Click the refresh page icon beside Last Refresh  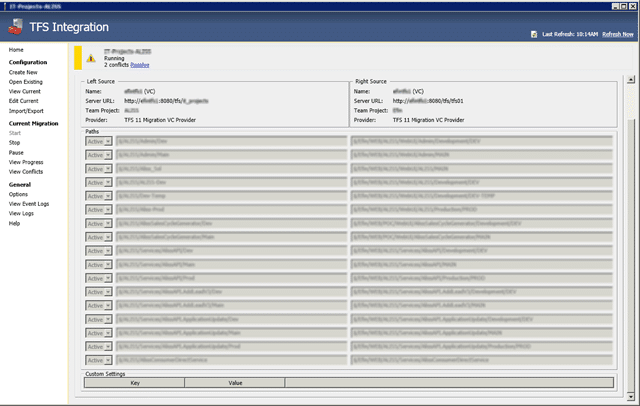pos(534,34)
